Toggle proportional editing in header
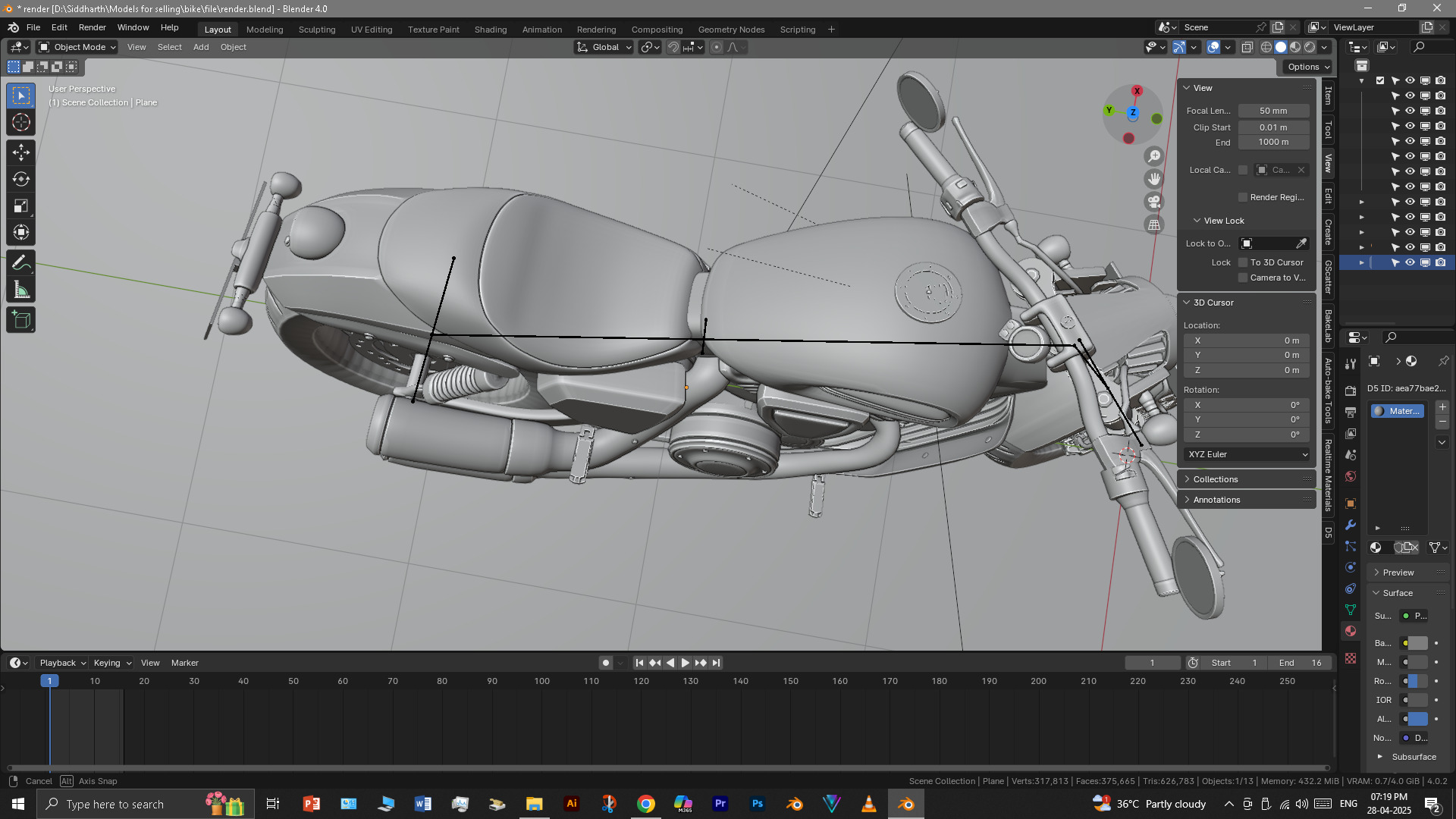 [717, 47]
